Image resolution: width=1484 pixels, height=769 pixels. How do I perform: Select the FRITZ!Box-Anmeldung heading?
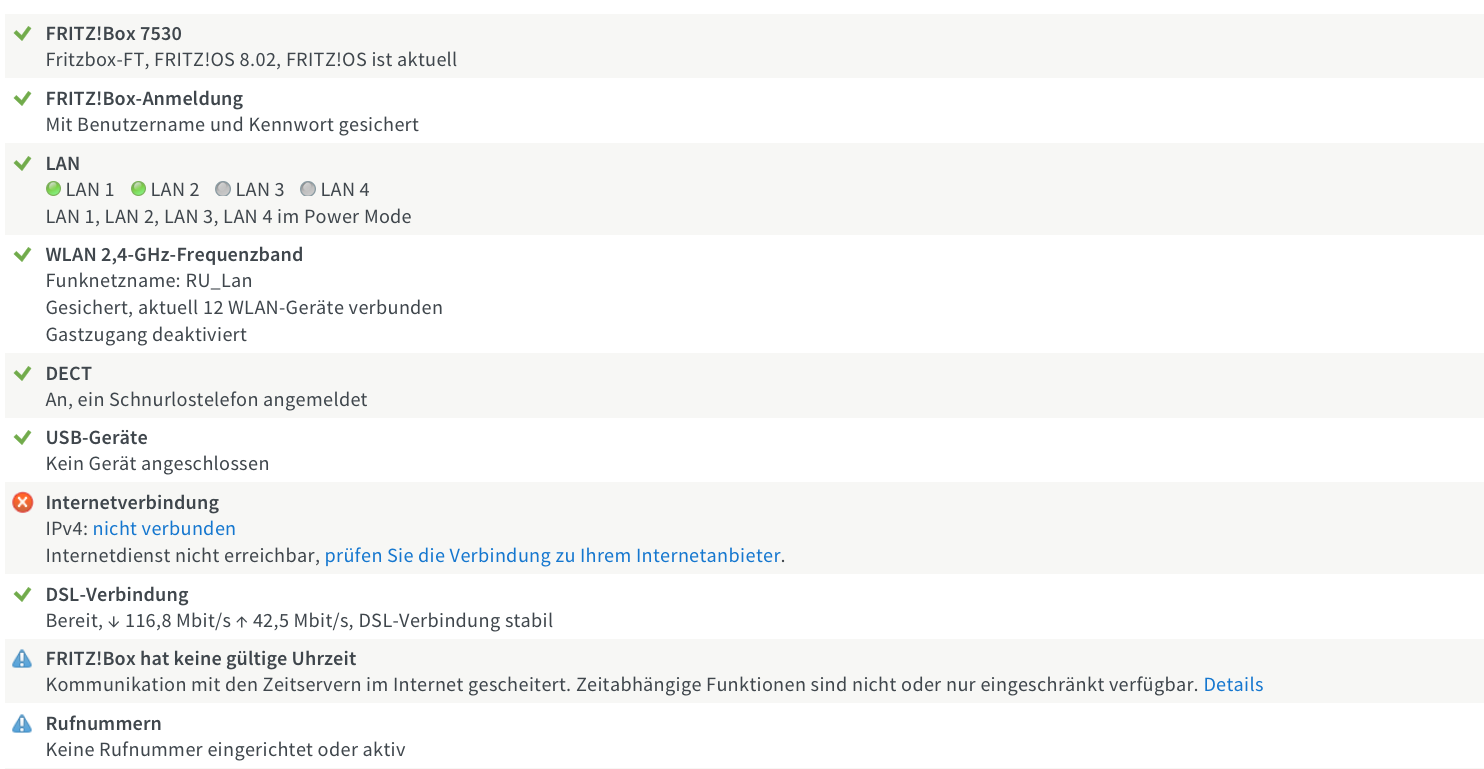[x=144, y=98]
